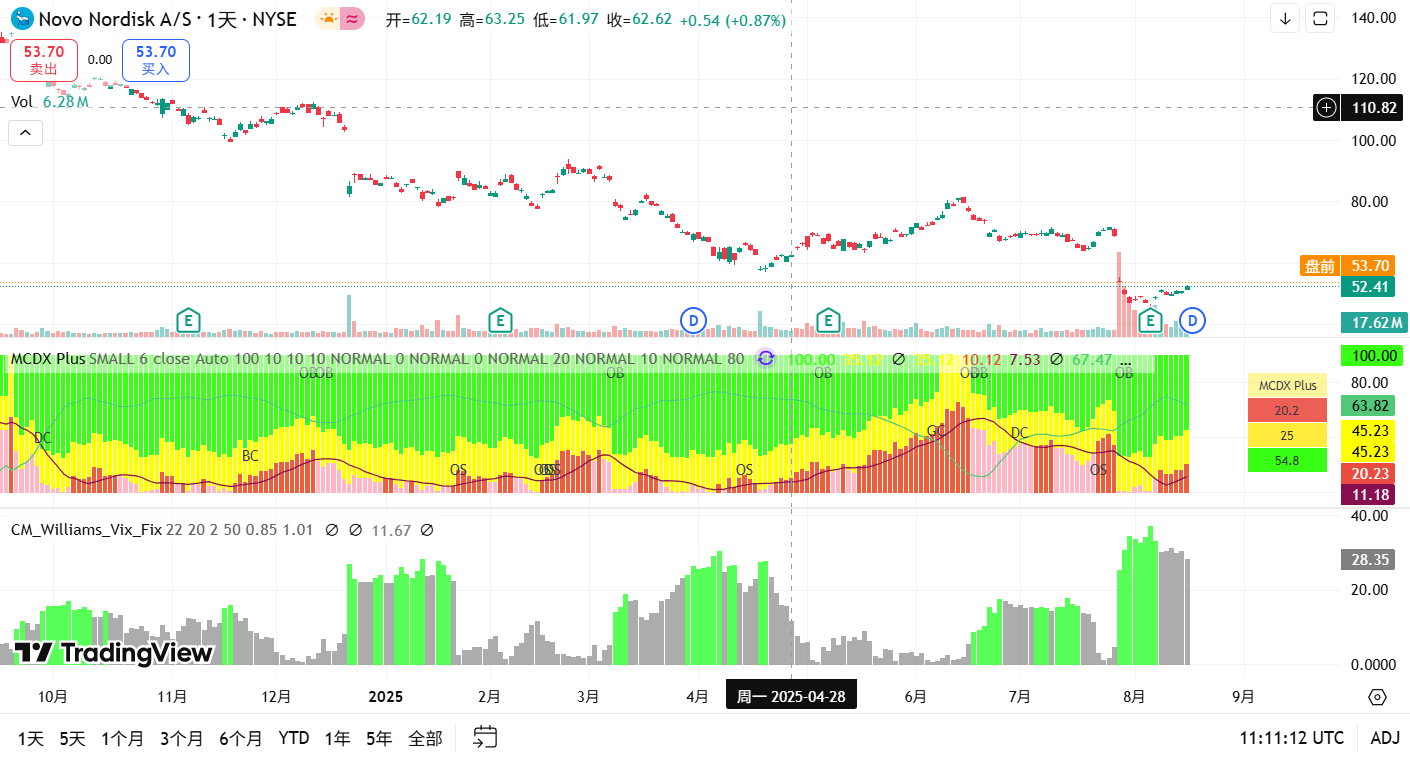Click the orange 盘前 pre-market price label
Viewport: 1410px width, 759px height.
pos(1319,266)
